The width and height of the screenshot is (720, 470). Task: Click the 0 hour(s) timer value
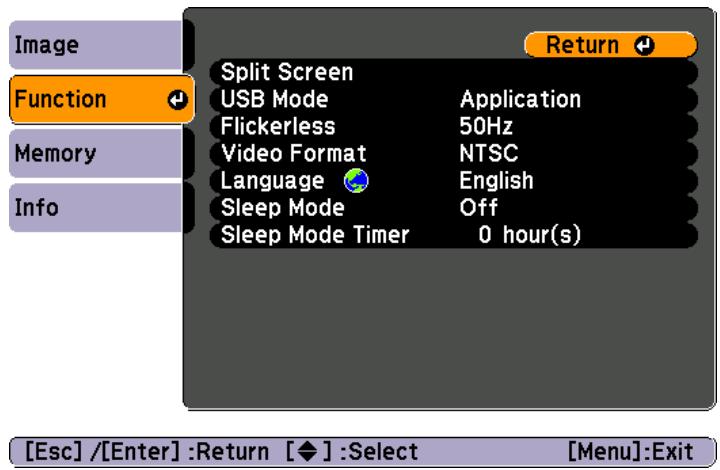click(529, 235)
